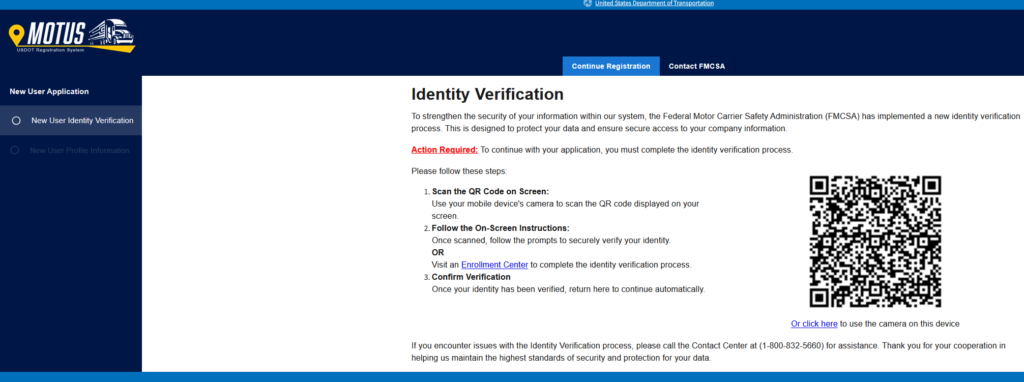Image resolution: width=1024 pixels, height=382 pixels.
Task: Open the Enrollment Center link
Action: 494,265
